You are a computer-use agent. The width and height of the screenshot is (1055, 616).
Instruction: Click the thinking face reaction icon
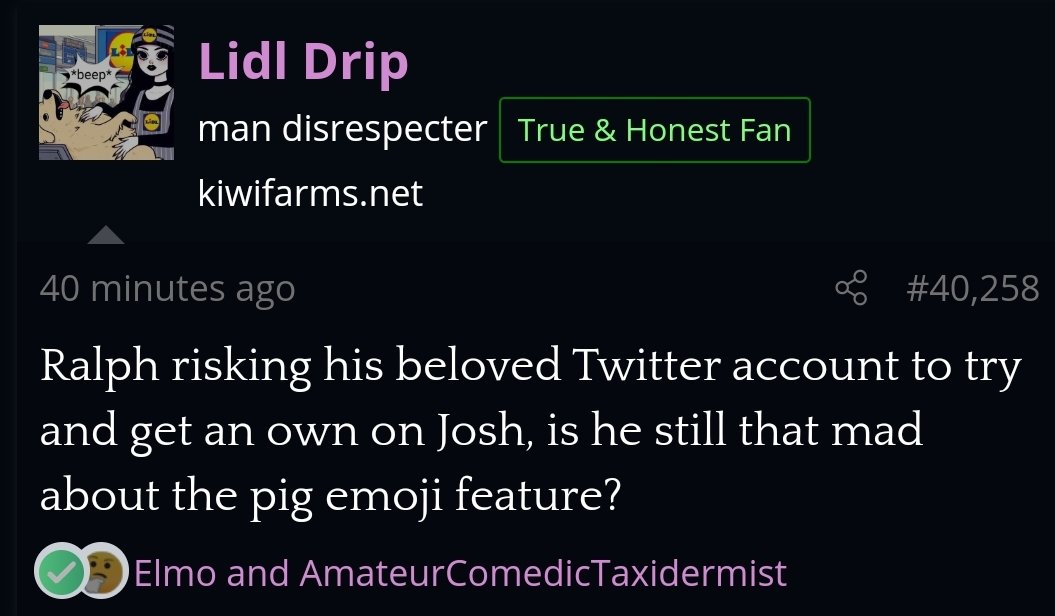105,570
